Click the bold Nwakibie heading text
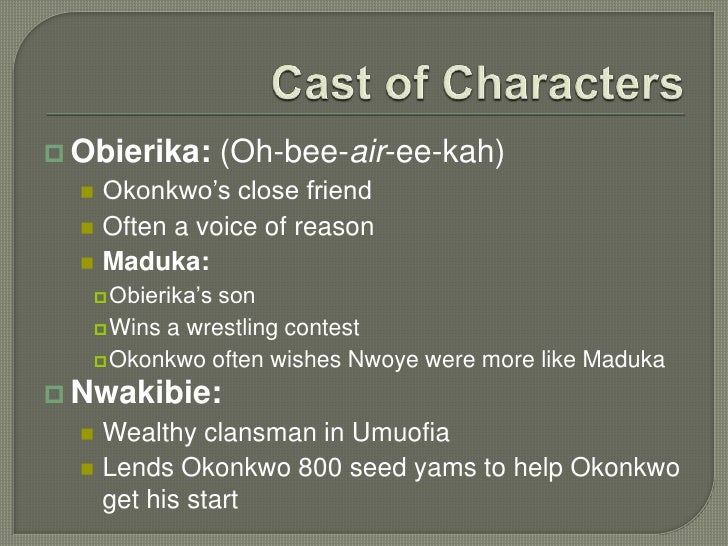The height and width of the screenshot is (546, 728). tap(146, 392)
